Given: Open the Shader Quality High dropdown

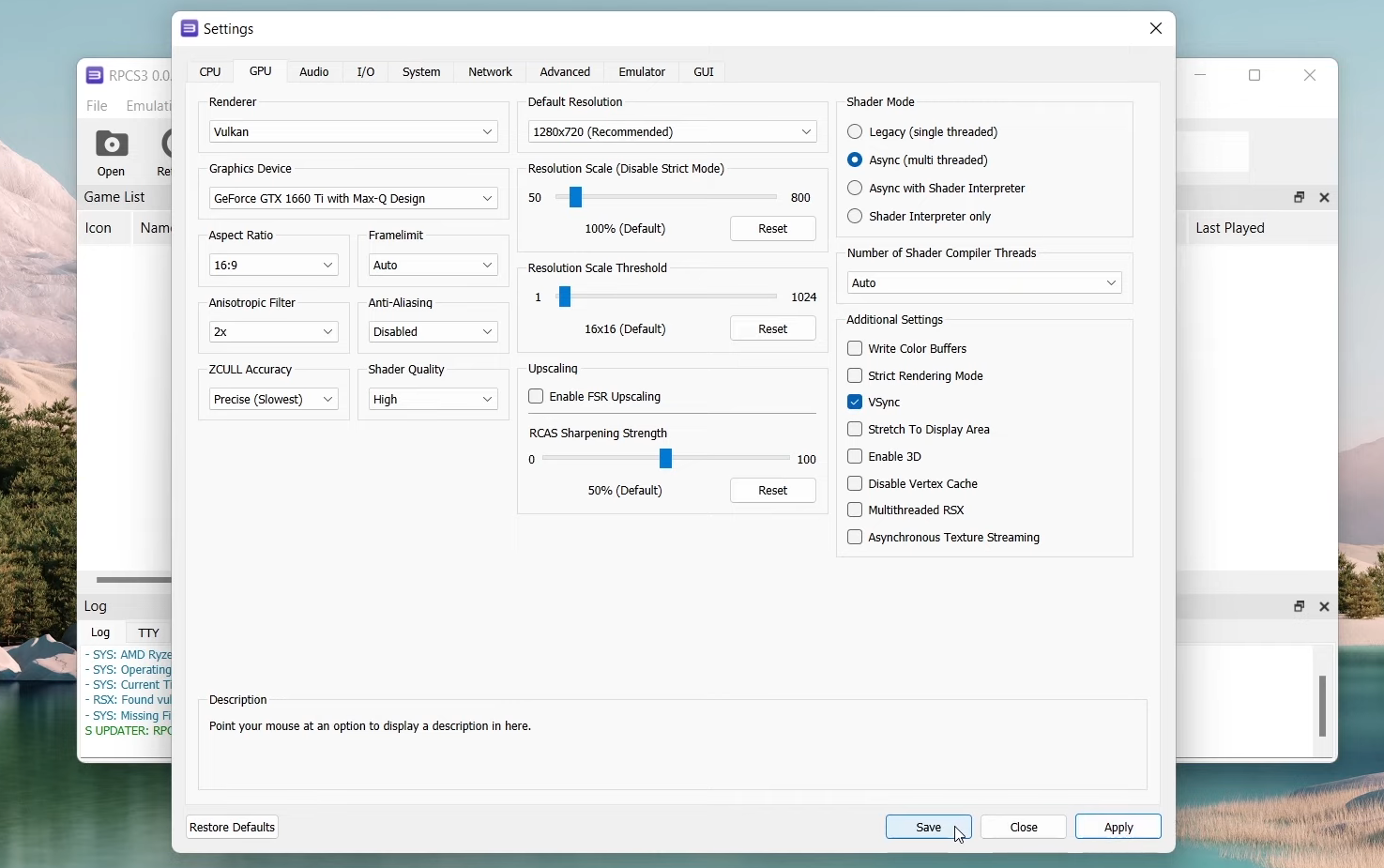Looking at the screenshot, I should (x=433, y=400).
